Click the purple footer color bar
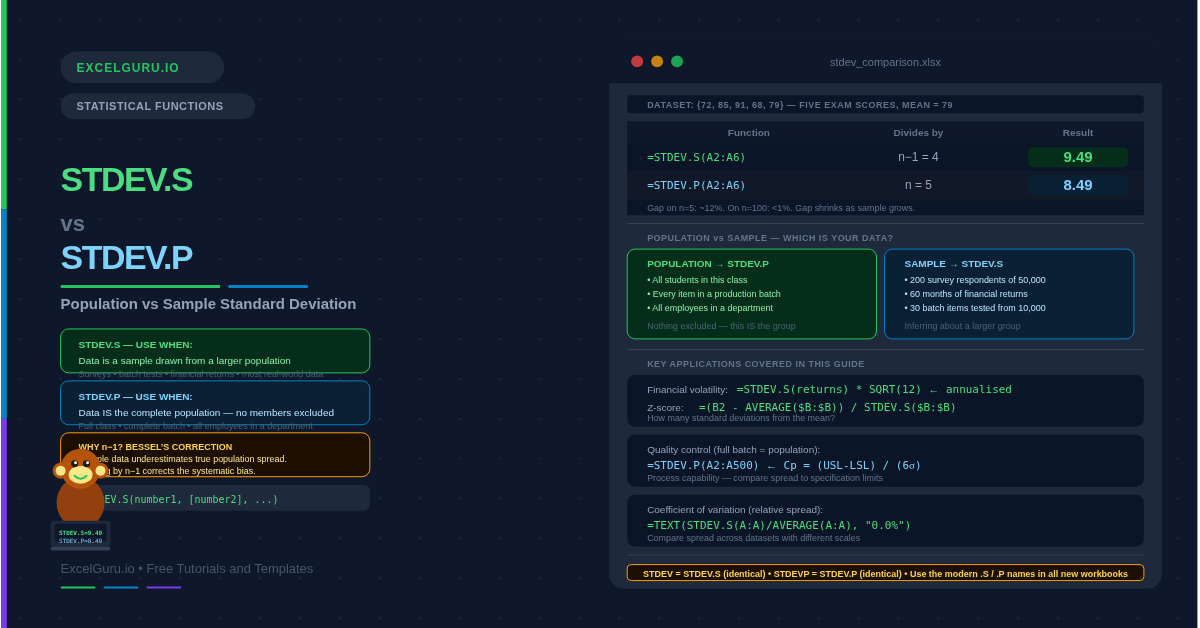The height and width of the screenshot is (628, 1200). point(163,587)
